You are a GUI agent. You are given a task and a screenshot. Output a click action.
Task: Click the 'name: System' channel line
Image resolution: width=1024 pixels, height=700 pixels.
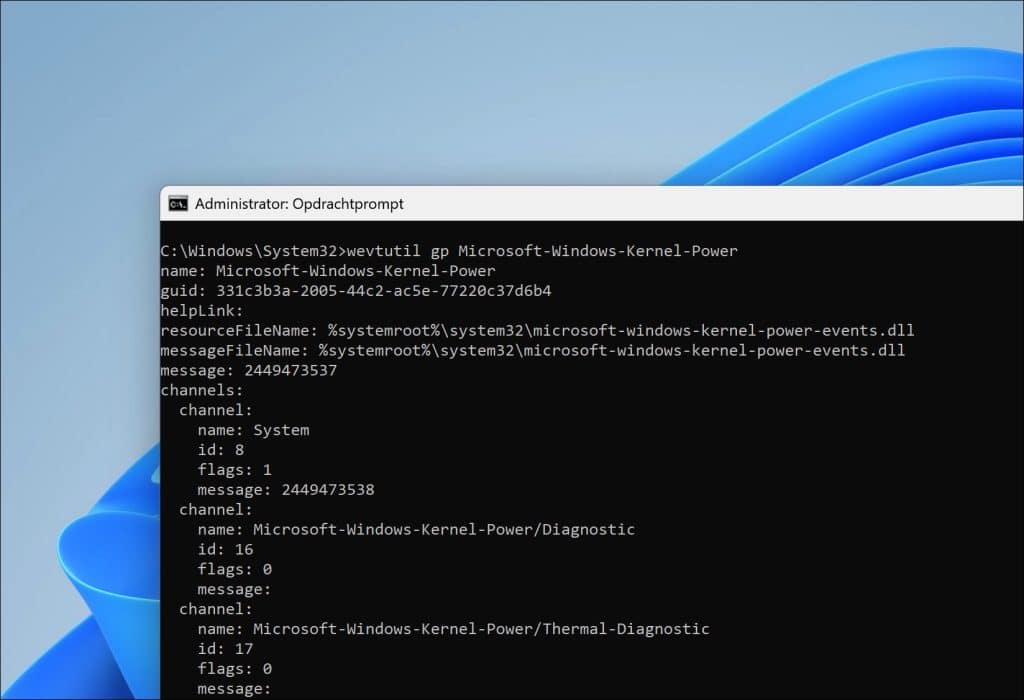(x=253, y=430)
